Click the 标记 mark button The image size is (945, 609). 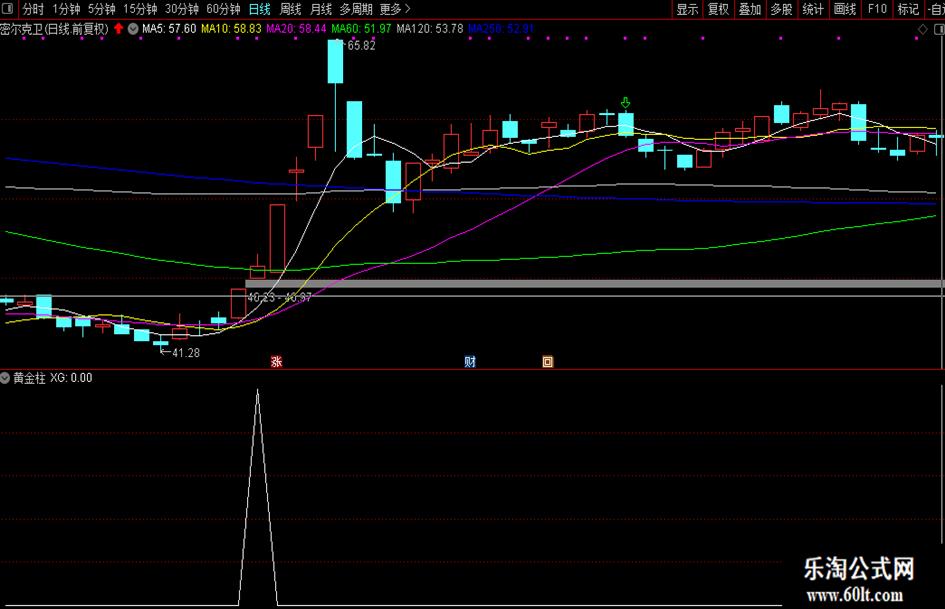(x=908, y=9)
